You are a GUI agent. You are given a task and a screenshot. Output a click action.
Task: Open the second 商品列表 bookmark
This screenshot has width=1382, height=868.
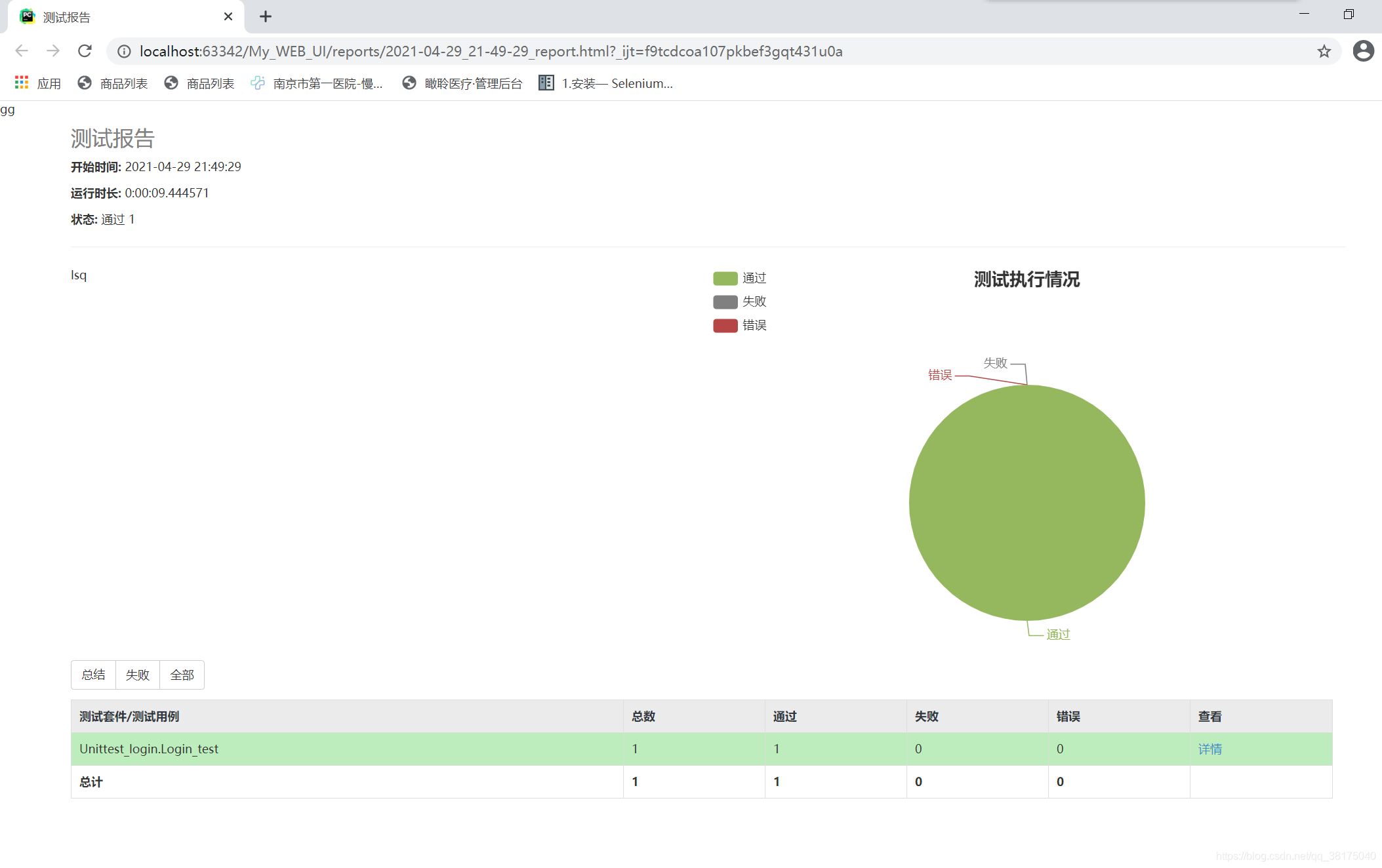point(199,83)
